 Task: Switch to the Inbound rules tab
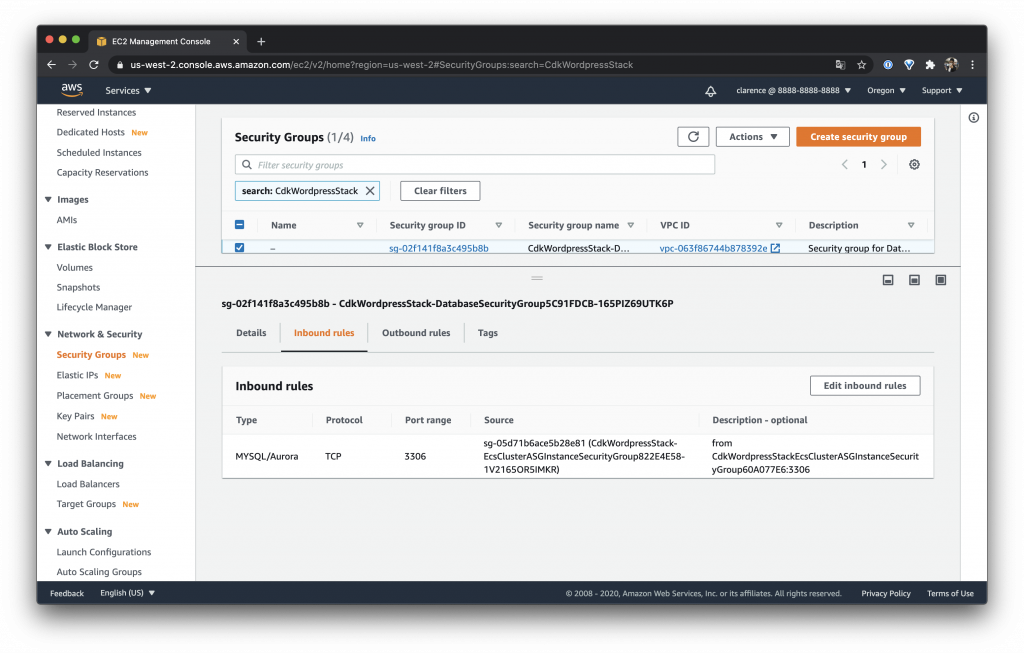[x=324, y=333]
